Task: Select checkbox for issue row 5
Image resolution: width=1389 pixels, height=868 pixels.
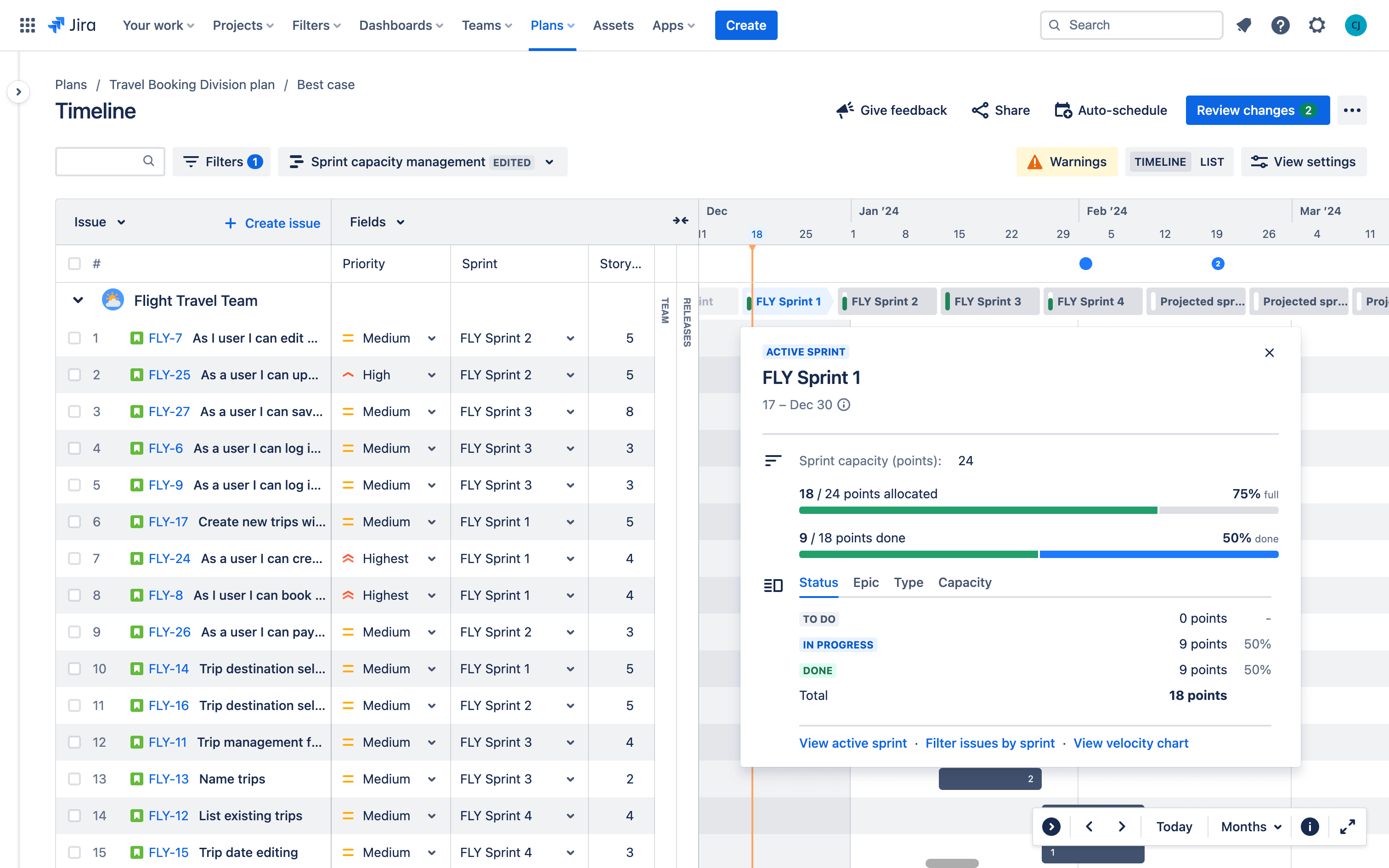Action: [x=74, y=484]
